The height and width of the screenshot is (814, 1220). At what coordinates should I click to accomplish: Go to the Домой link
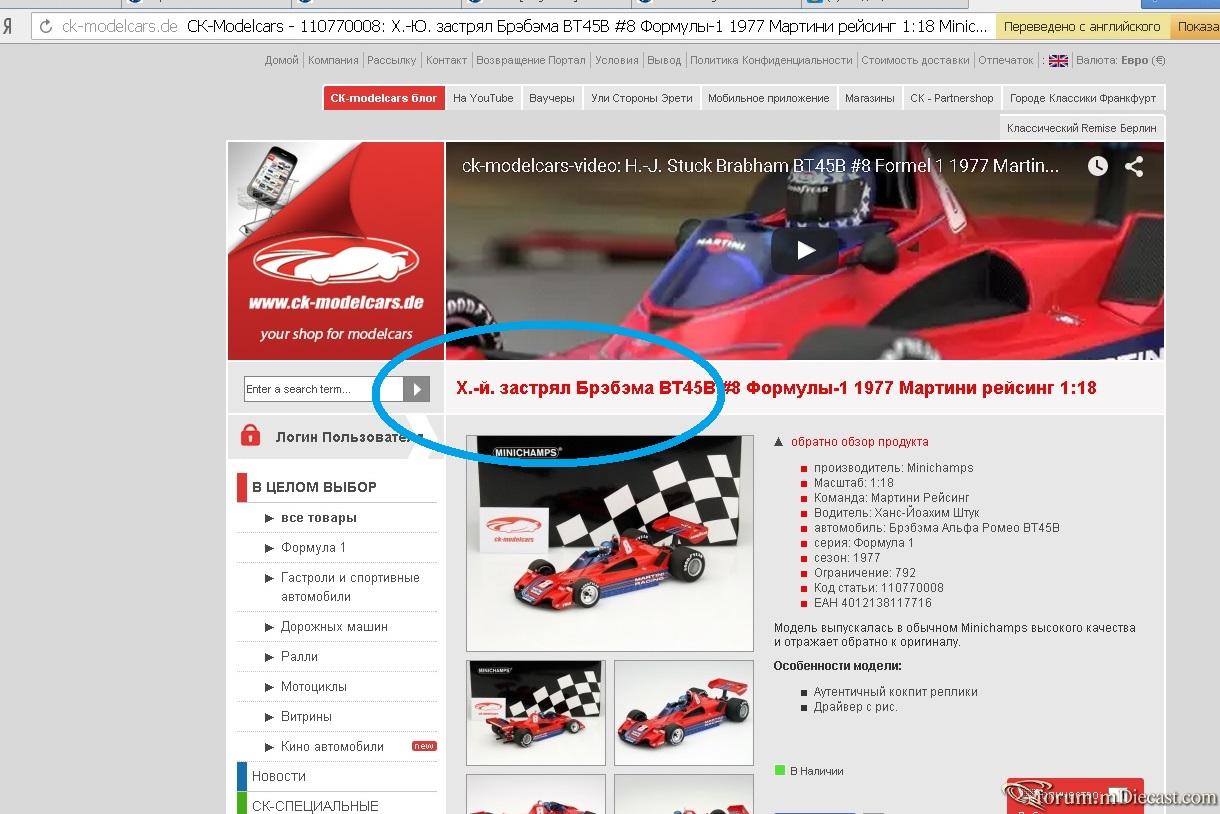pyautogui.click(x=282, y=60)
